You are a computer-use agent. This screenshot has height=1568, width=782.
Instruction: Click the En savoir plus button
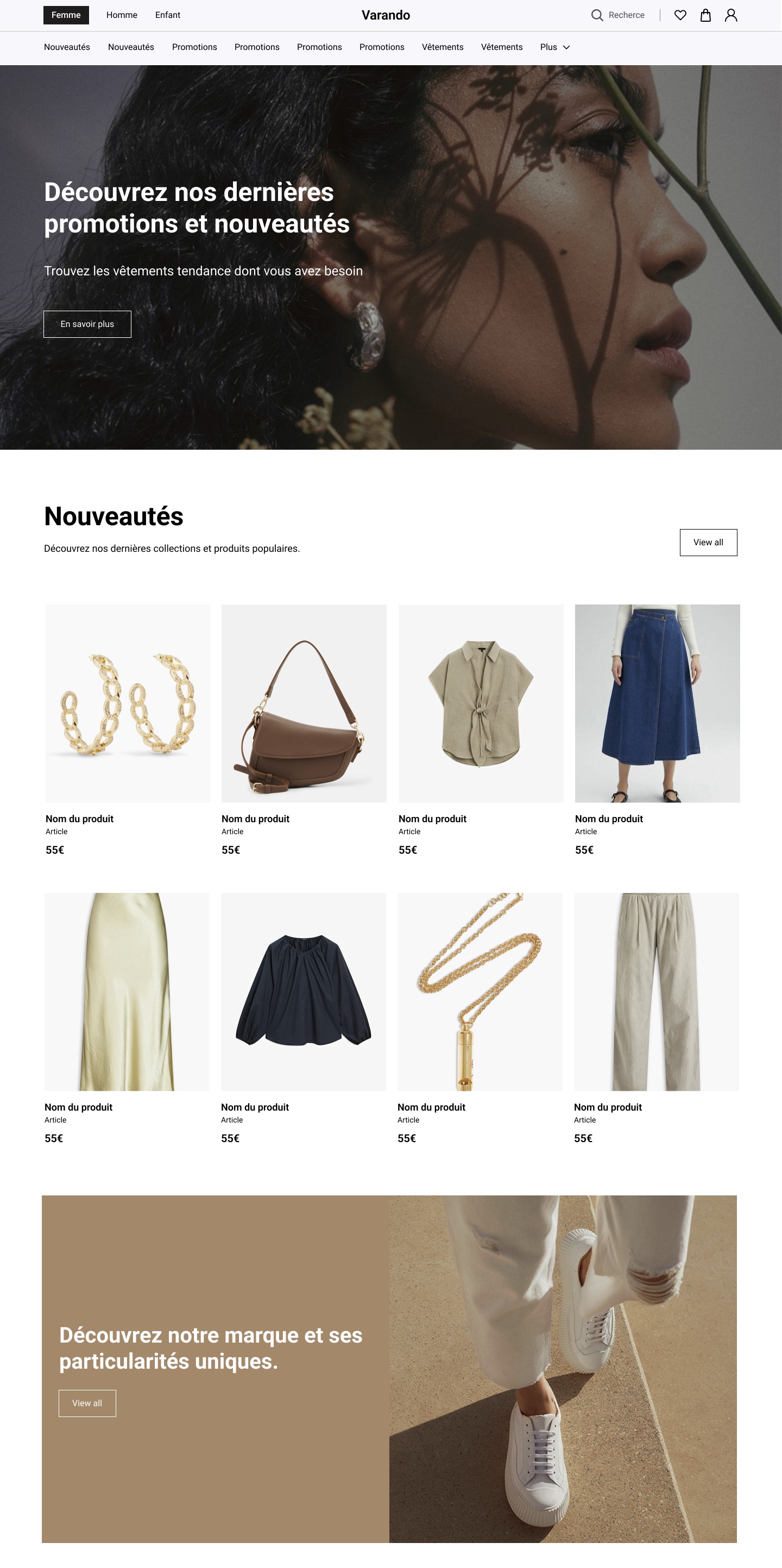tap(87, 324)
